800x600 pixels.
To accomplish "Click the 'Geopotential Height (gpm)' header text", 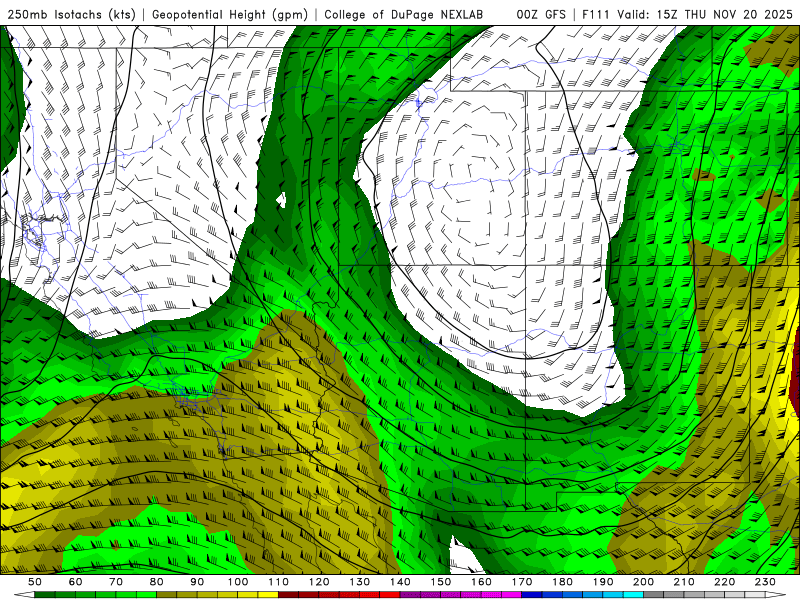I will tap(230, 15).
